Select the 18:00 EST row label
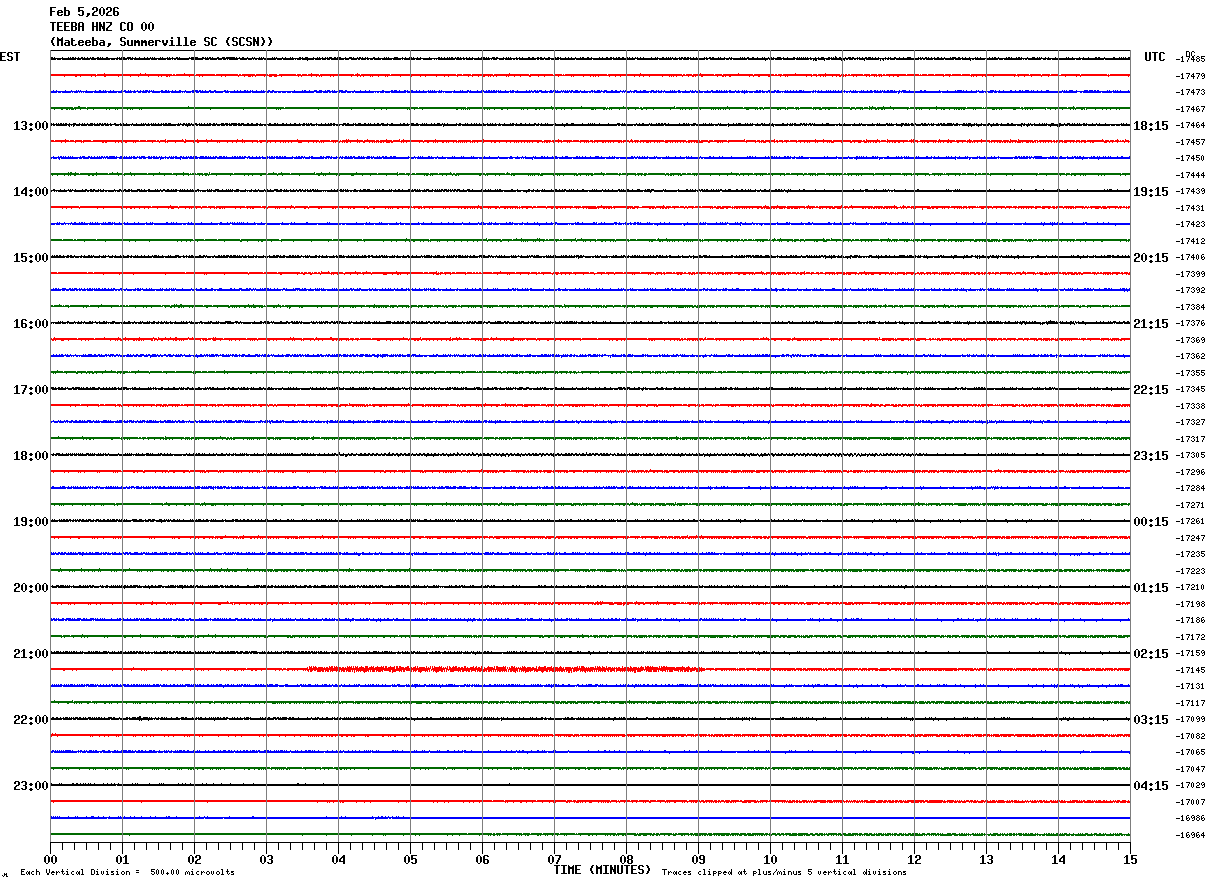Screen dimensions: 1210x886 (30, 456)
